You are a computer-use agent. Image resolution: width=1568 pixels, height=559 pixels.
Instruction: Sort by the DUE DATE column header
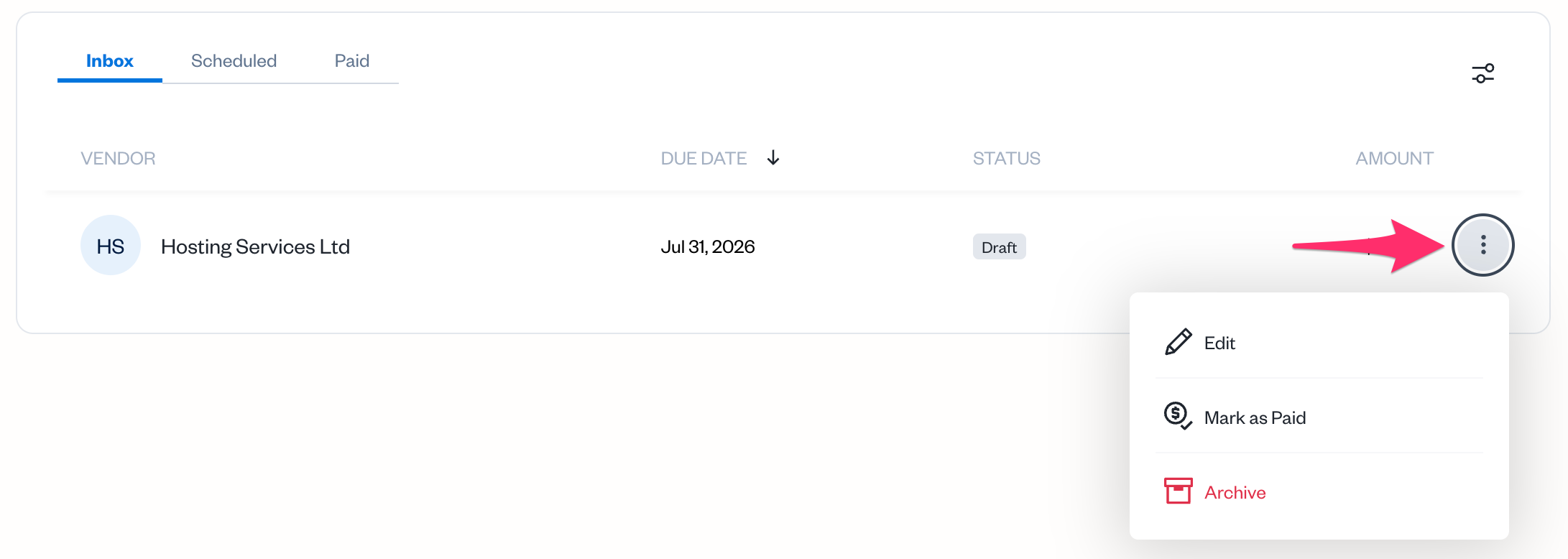point(704,159)
